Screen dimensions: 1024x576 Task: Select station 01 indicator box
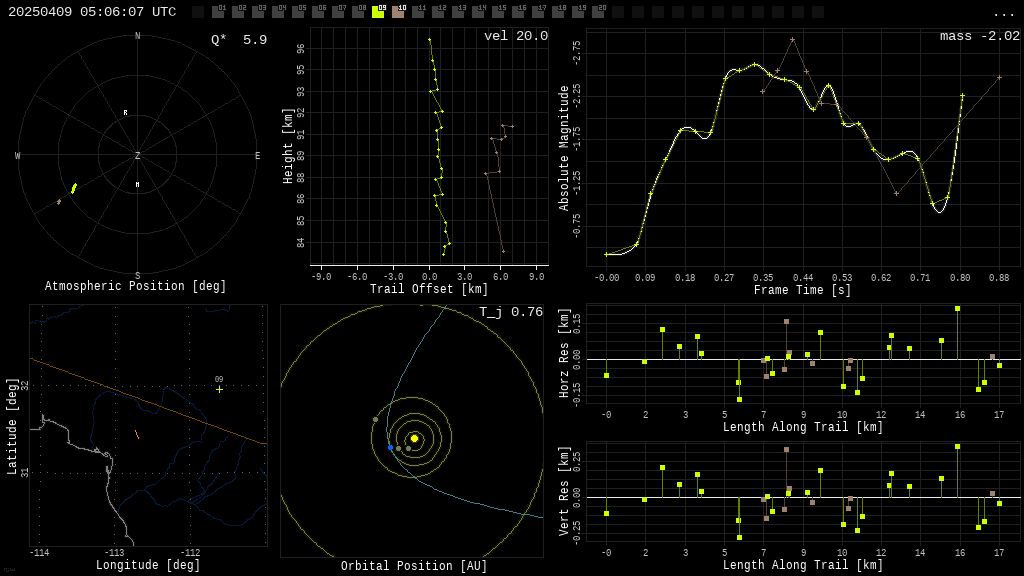(219, 12)
